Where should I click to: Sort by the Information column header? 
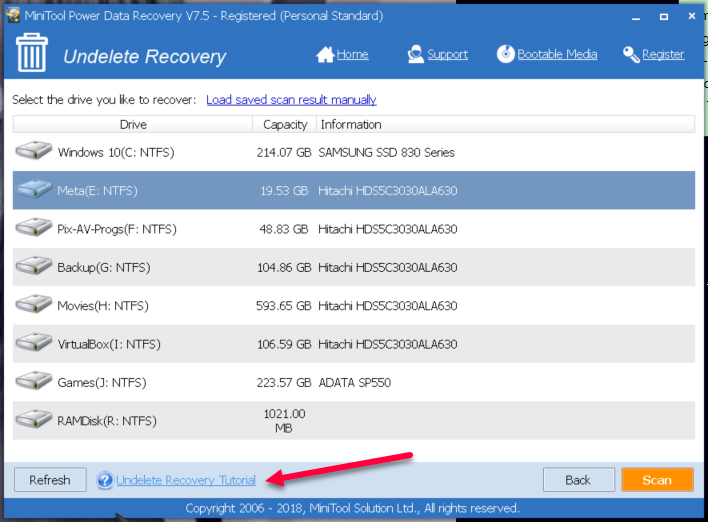tap(506, 124)
